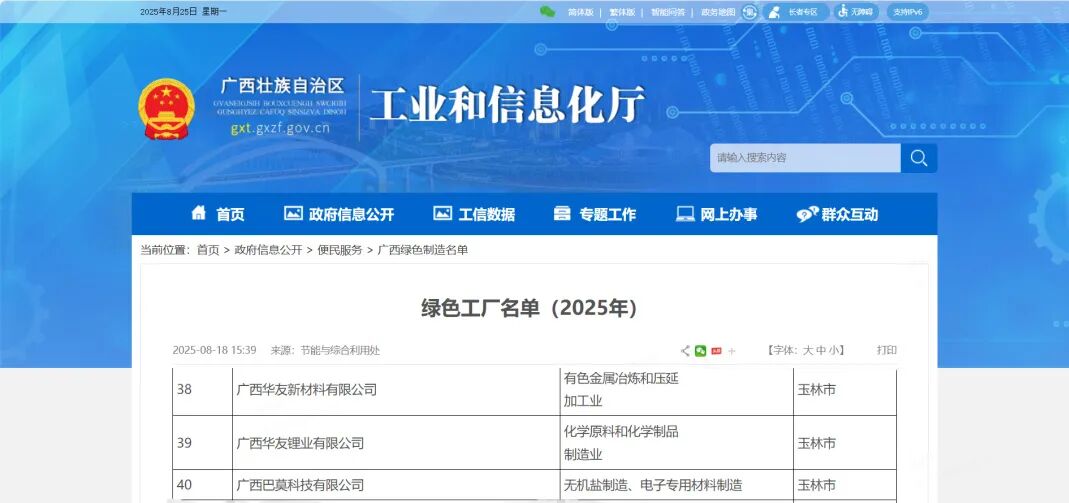
Task: Go to 首页 in main navigation
Action: tap(218, 214)
